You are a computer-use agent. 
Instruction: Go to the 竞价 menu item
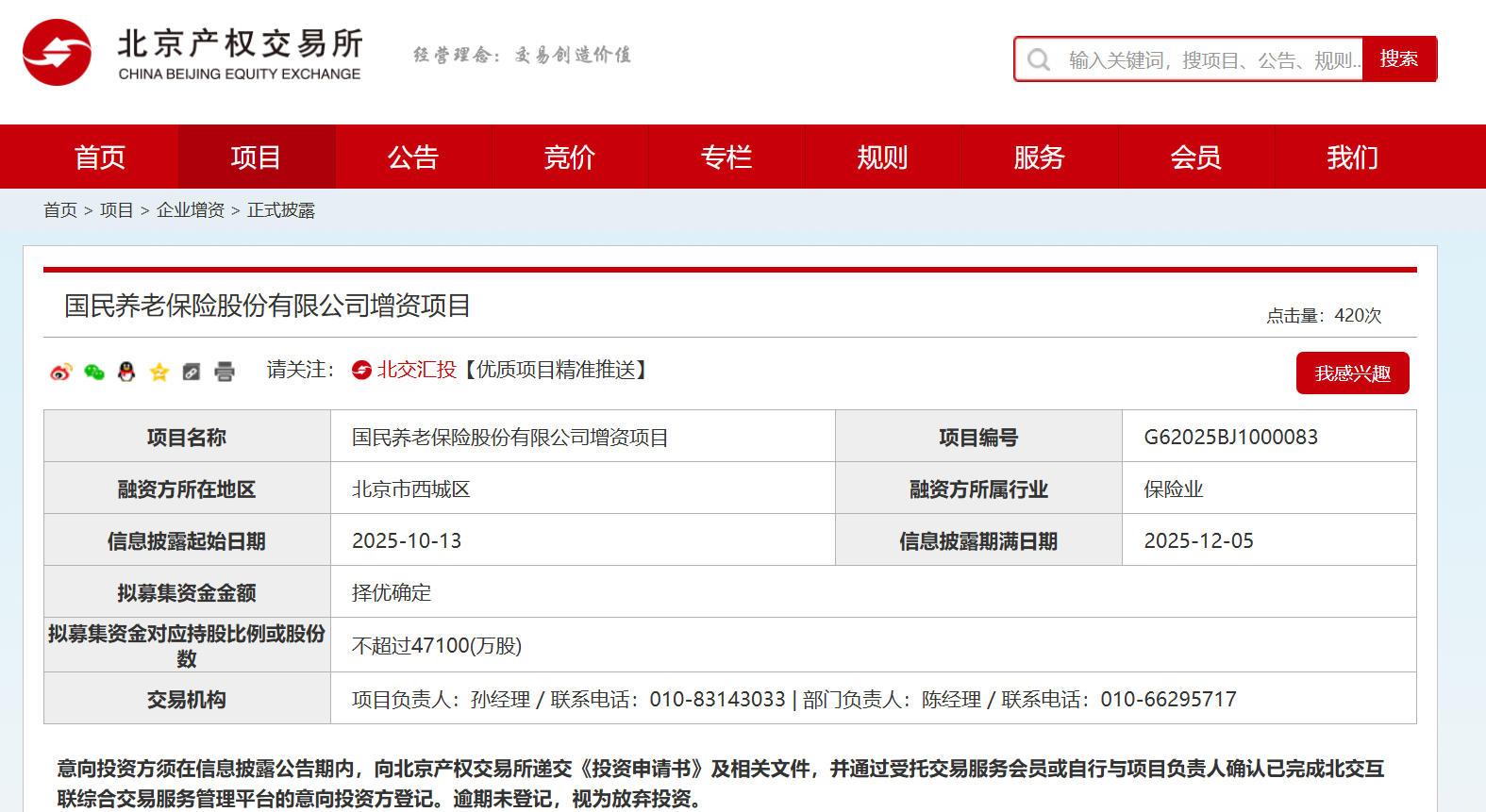tap(569, 157)
